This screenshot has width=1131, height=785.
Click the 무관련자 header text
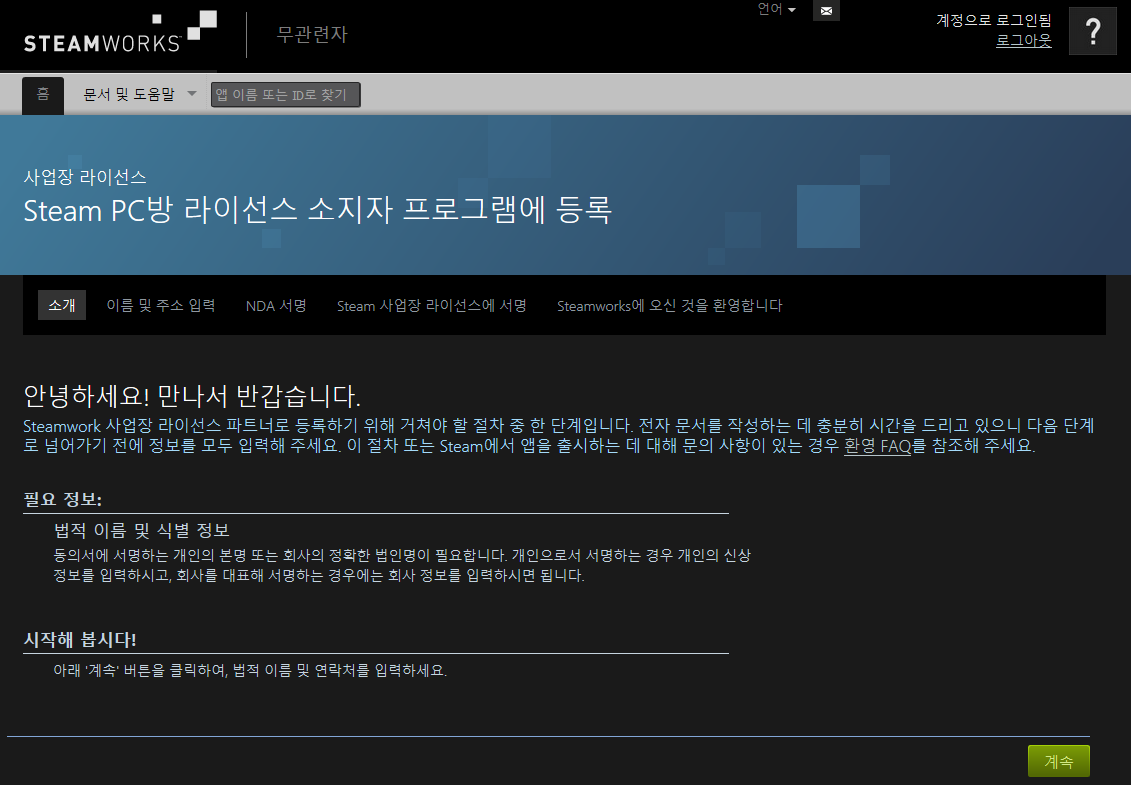[x=312, y=34]
